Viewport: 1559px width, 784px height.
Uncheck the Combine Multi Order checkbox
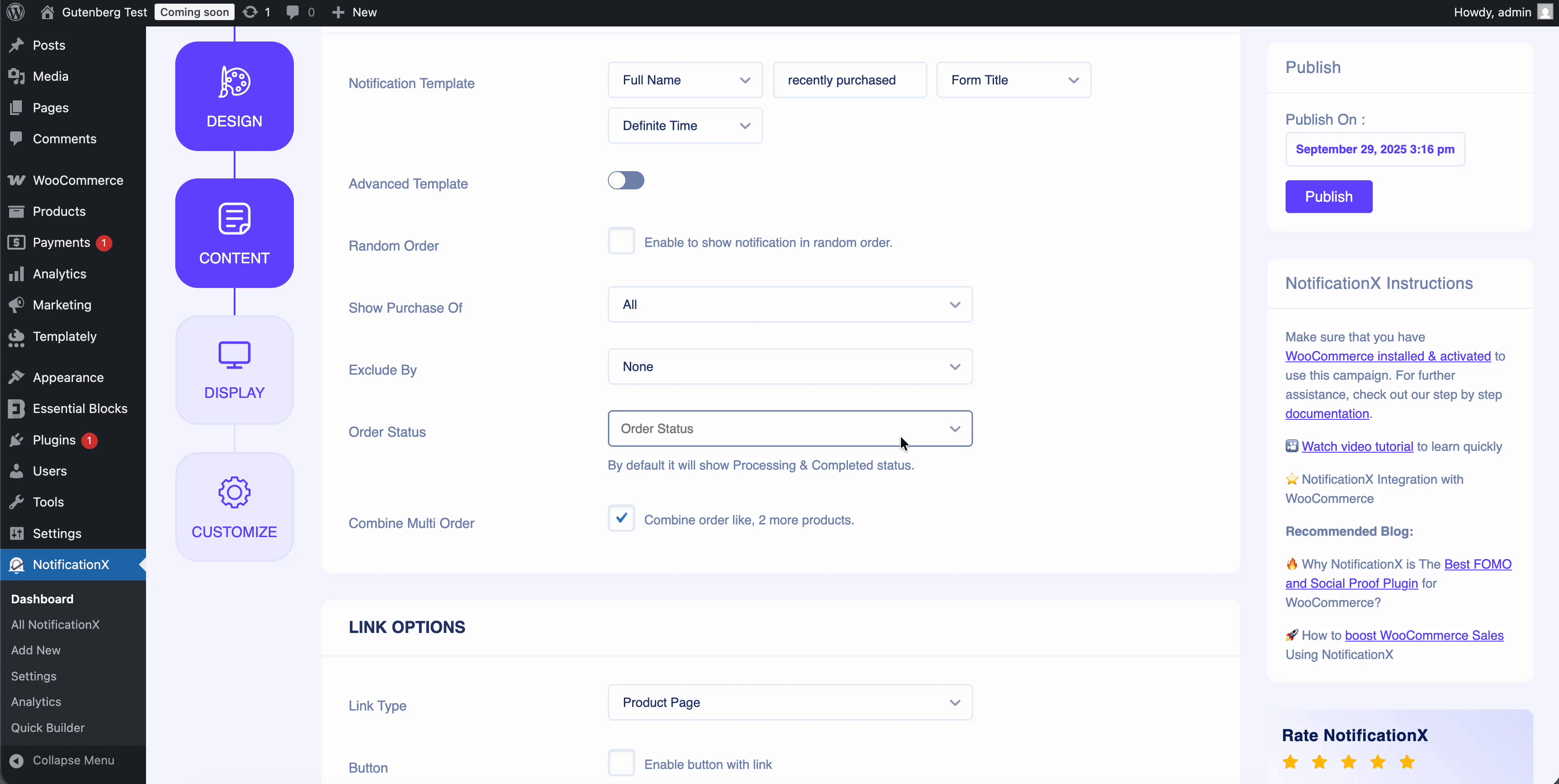point(621,518)
